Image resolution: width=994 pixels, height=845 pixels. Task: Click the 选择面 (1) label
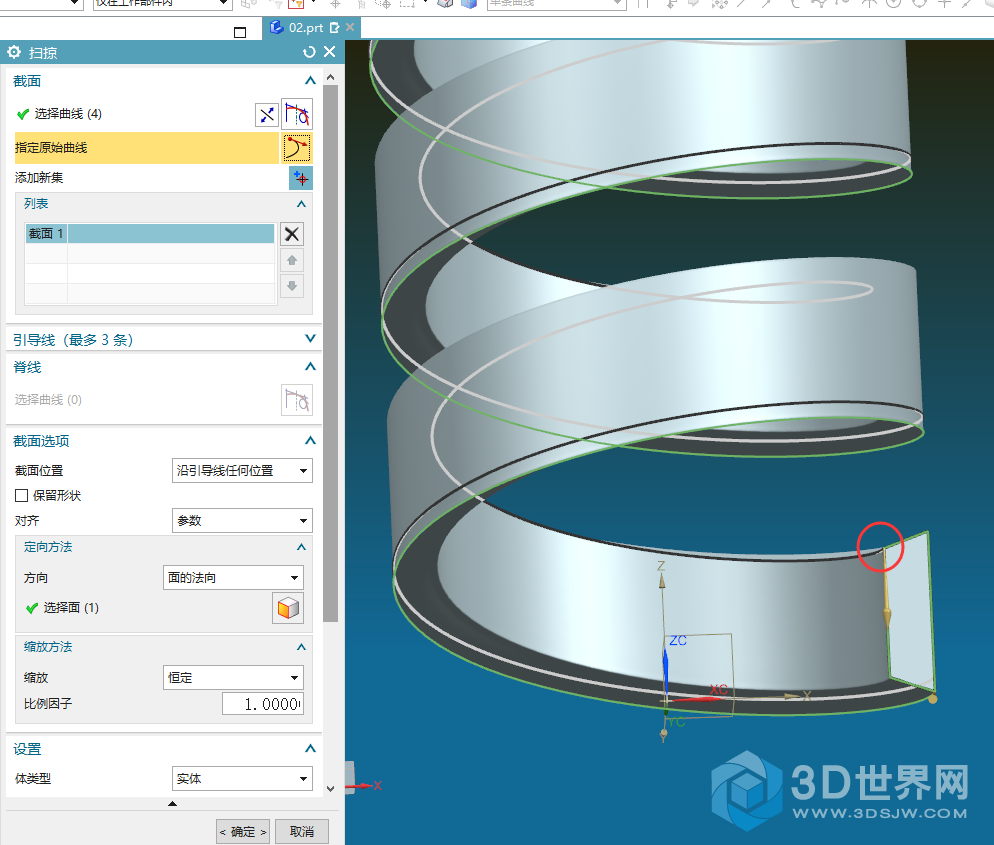71,607
